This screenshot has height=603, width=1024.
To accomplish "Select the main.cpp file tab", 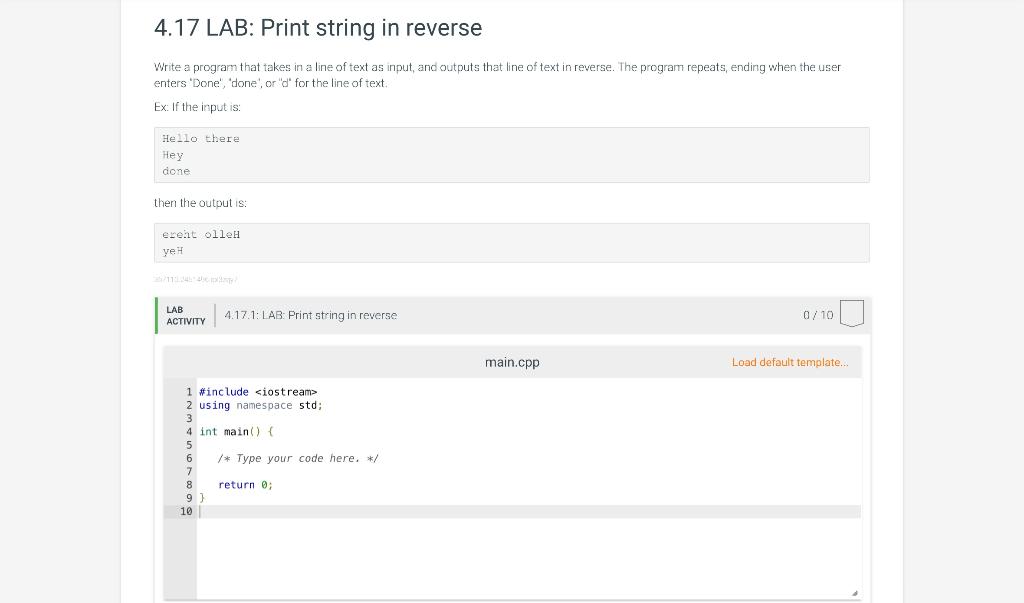I will coord(511,362).
